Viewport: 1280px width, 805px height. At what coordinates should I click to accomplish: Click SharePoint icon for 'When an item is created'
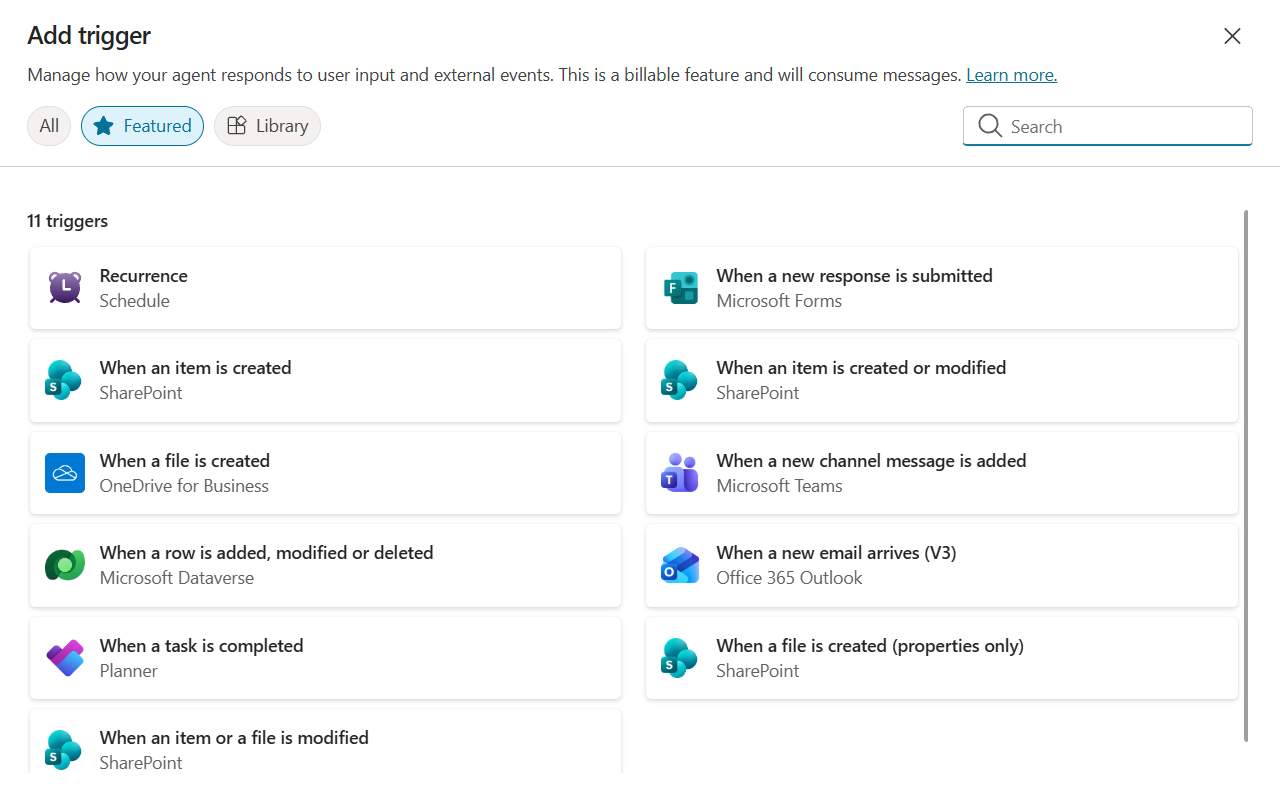pyautogui.click(x=64, y=380)
